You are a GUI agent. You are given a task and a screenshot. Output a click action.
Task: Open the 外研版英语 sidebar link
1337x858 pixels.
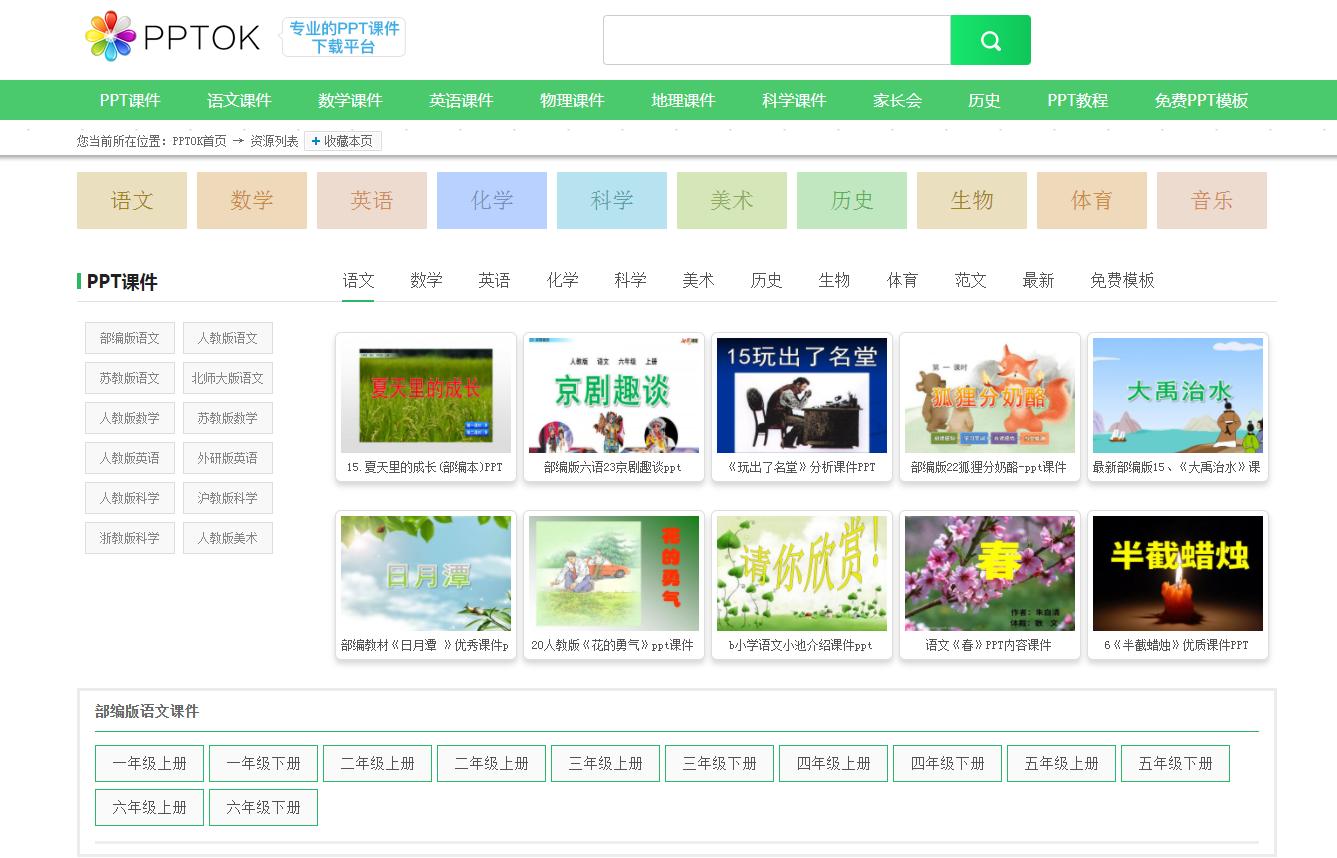(227, 458)
